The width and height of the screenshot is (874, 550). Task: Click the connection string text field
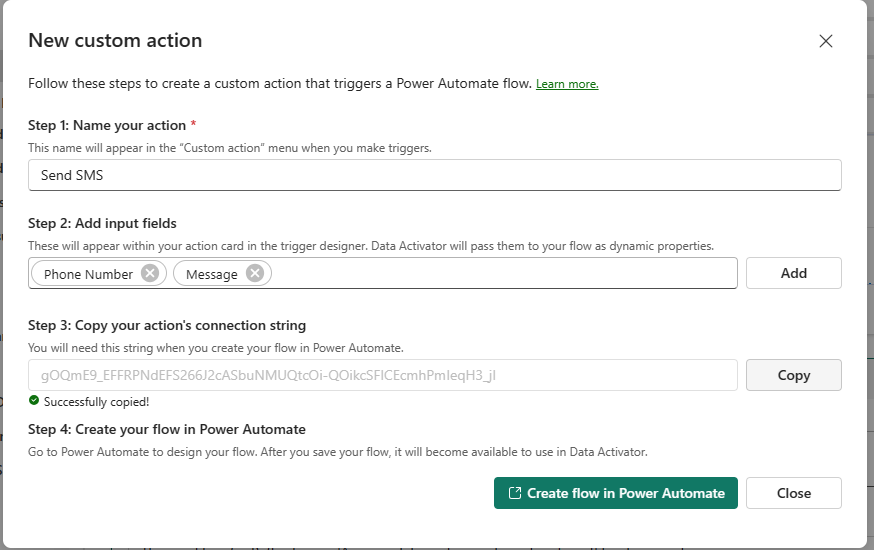[383, 375]
